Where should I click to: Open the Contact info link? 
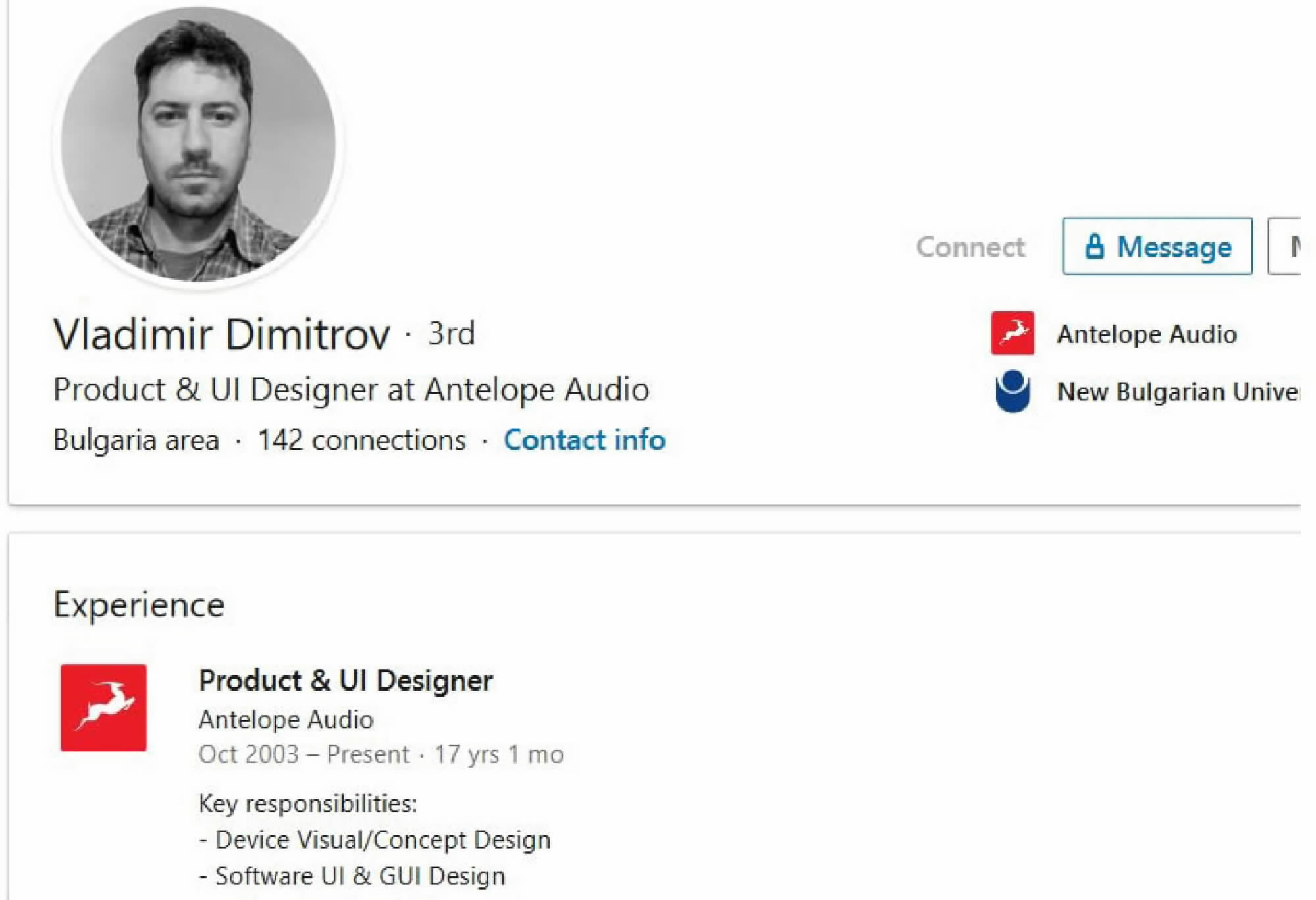584,440
